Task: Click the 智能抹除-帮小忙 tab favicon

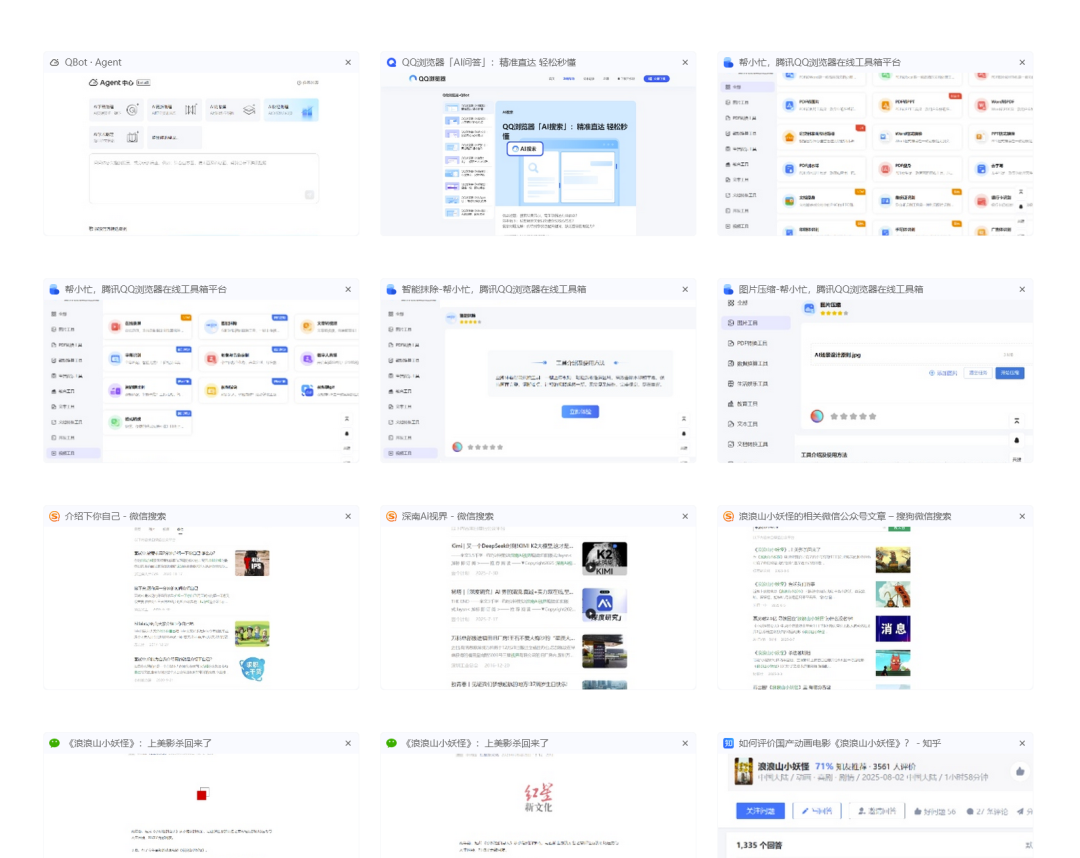Action: pos(392,289)
